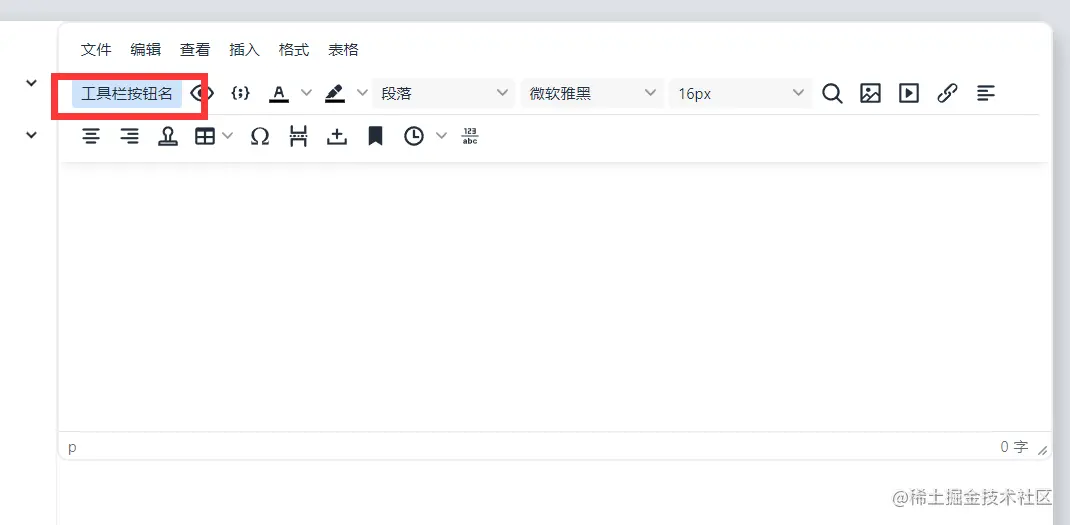
Task: Insert date and time
Action: coord(413,137)
